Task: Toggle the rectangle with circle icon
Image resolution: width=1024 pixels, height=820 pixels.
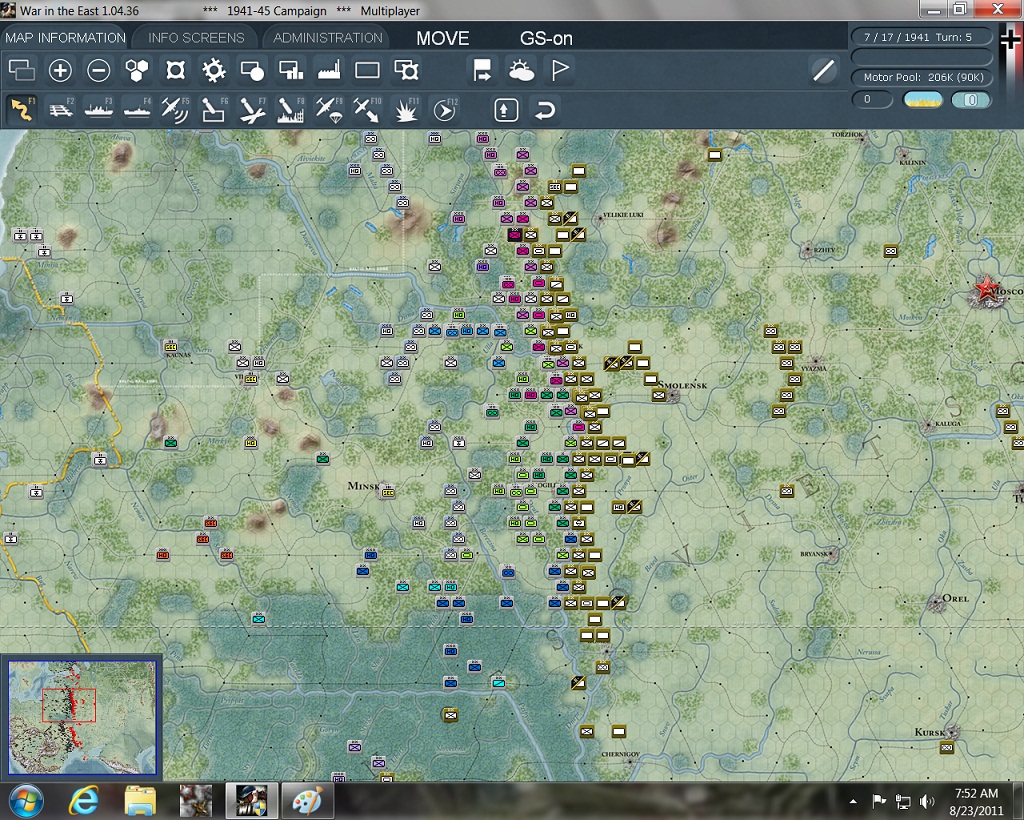Action: pyautogui.click(x=252, y=70)
